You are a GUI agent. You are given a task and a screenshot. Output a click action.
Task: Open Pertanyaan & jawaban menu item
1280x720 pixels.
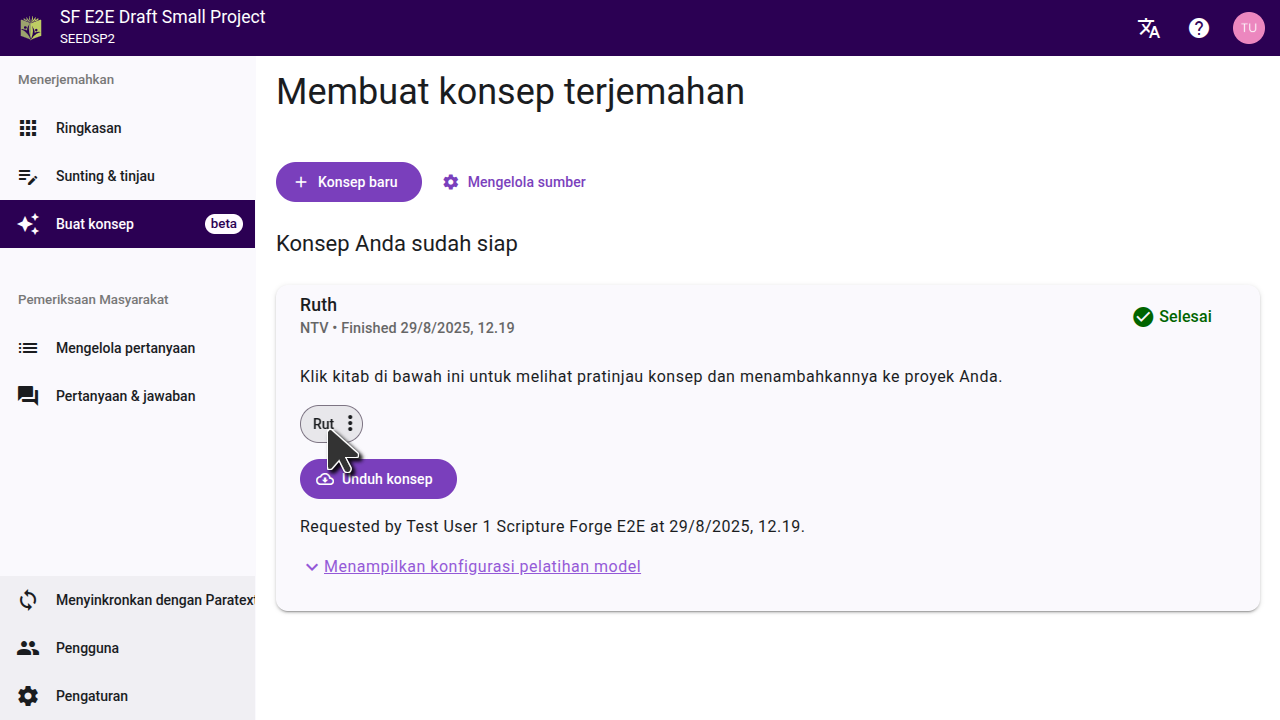pos(125,396)
